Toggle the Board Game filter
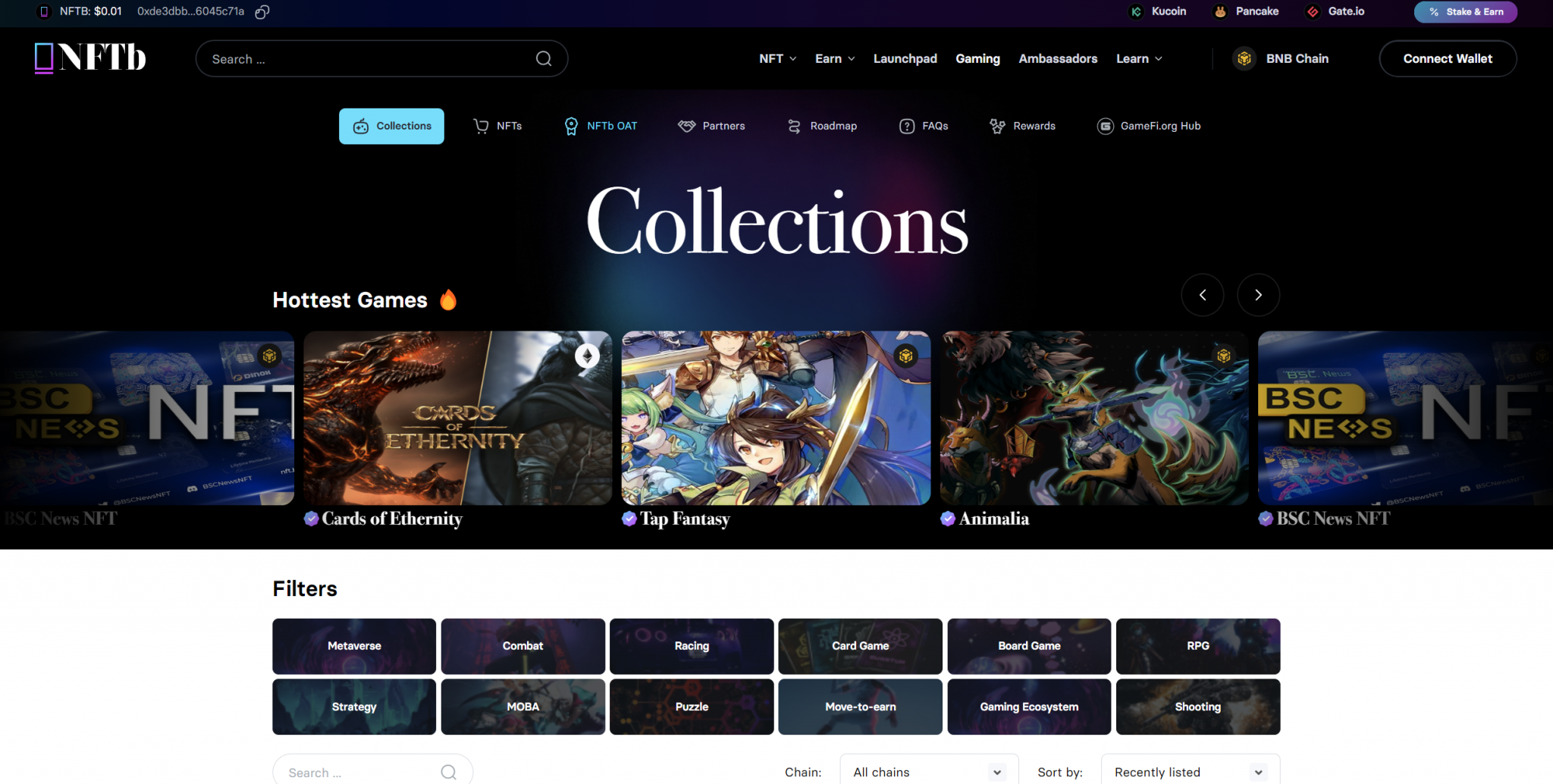This screenshot has height=784, width=1553. 1029,646
